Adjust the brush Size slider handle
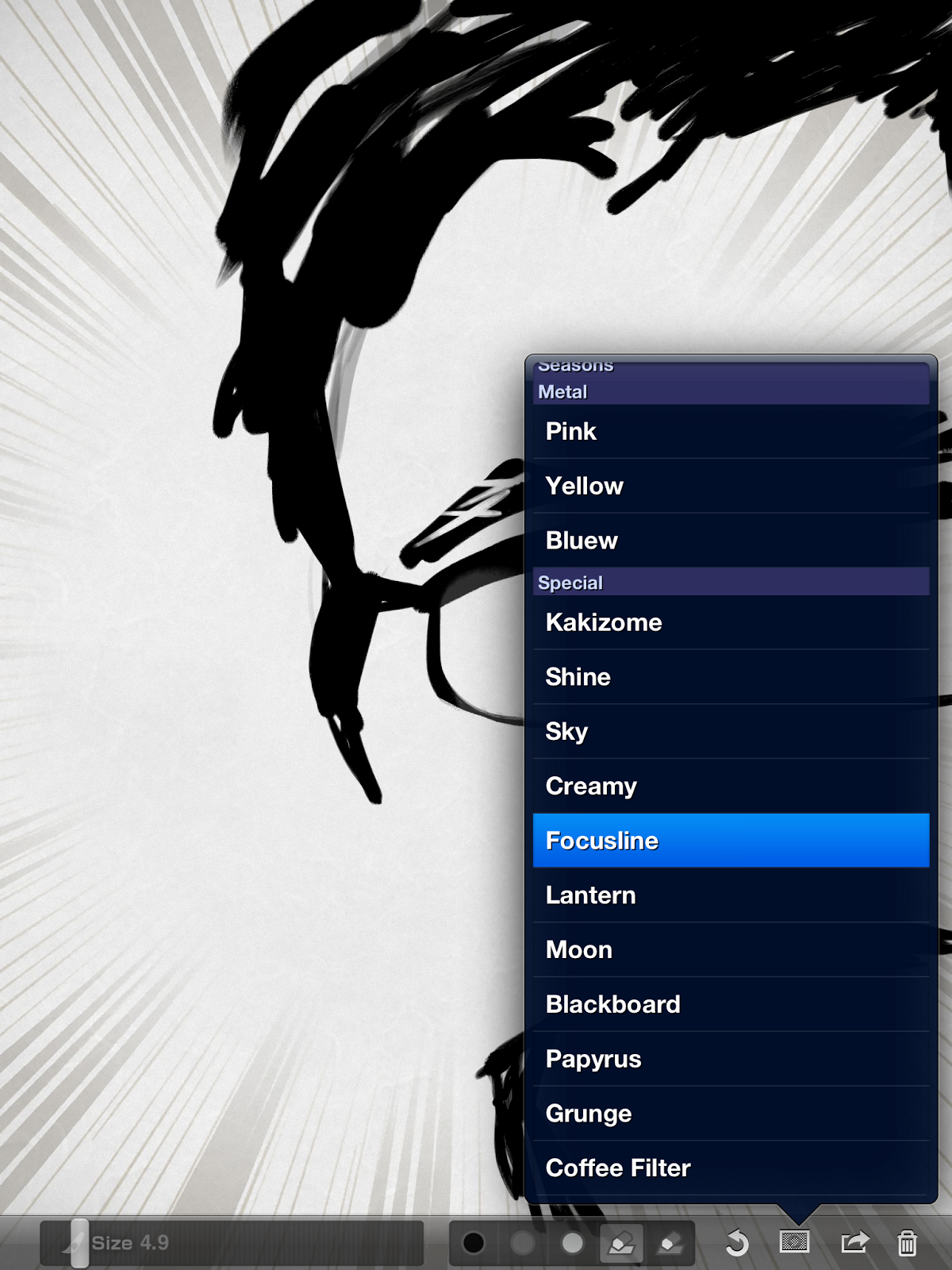Image resolution: width=952 pixels, height=1270 pixels. tap(79, 1243)
